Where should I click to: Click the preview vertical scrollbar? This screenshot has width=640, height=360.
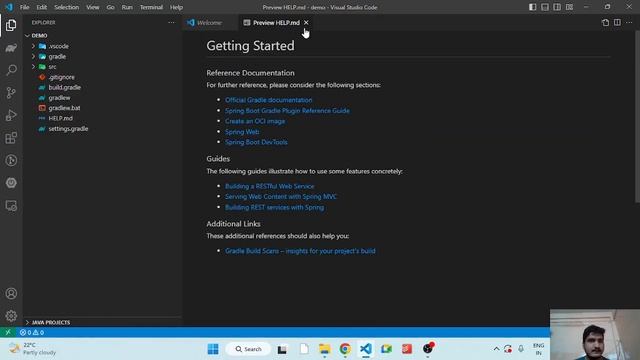(637, 116)
